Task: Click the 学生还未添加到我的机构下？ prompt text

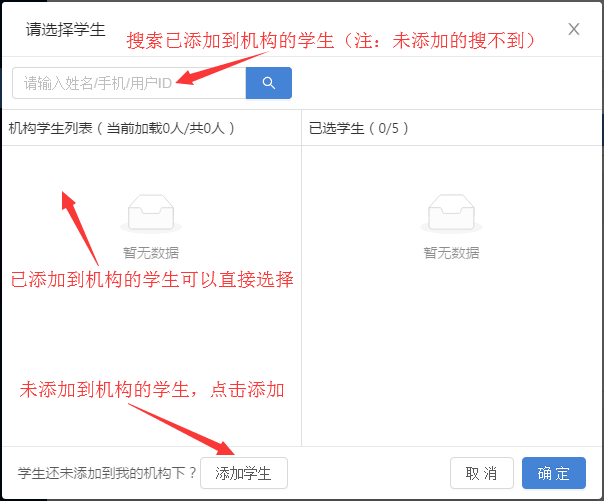Action: point(106,473)
